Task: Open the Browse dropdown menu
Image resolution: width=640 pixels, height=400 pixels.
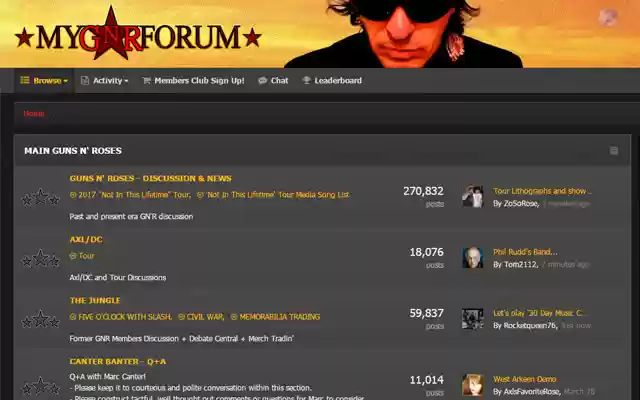Action: [x=44, y=80]
